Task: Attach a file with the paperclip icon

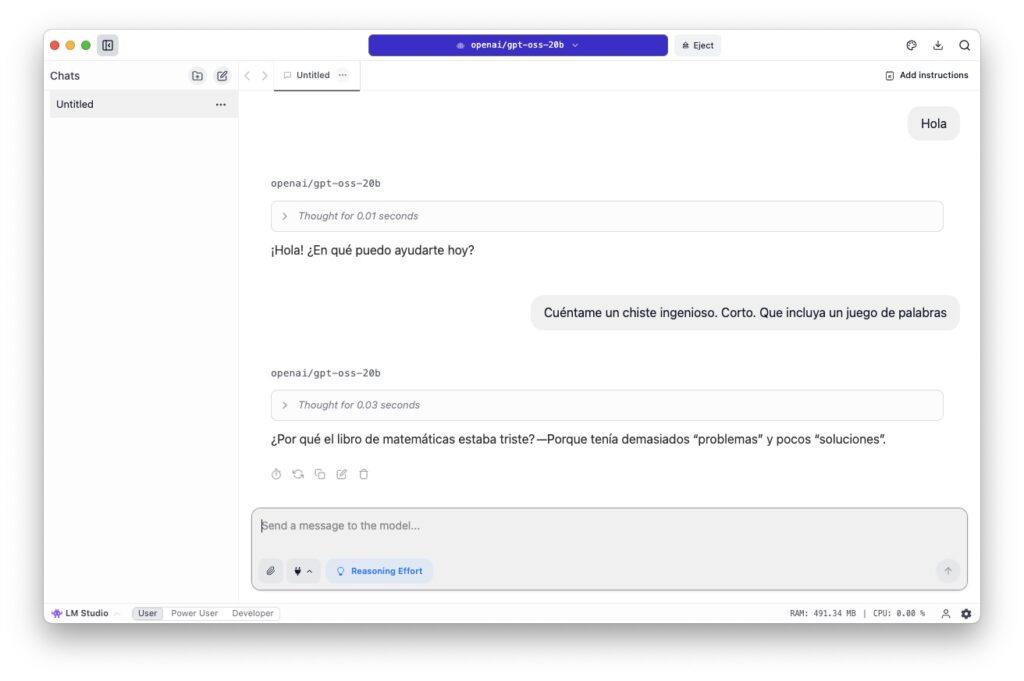Action: (270, 571)
